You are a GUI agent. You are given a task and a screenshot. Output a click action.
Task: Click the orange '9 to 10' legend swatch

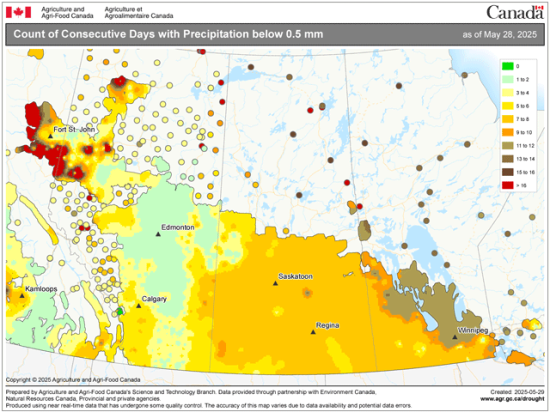pyautogui.click(x=508, y=132)
